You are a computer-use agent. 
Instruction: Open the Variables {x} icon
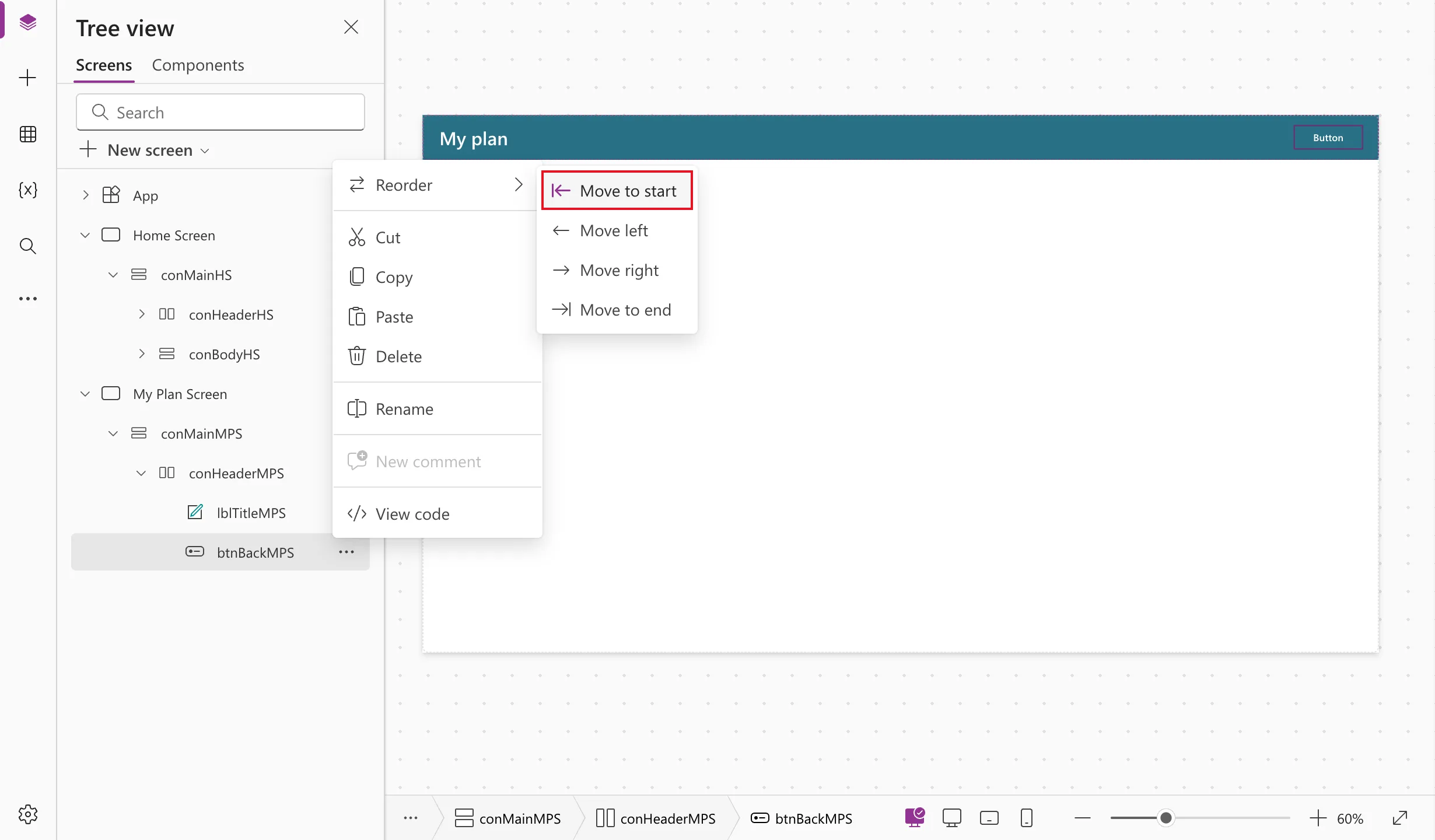pyautogui.click(x=27, y=190)
